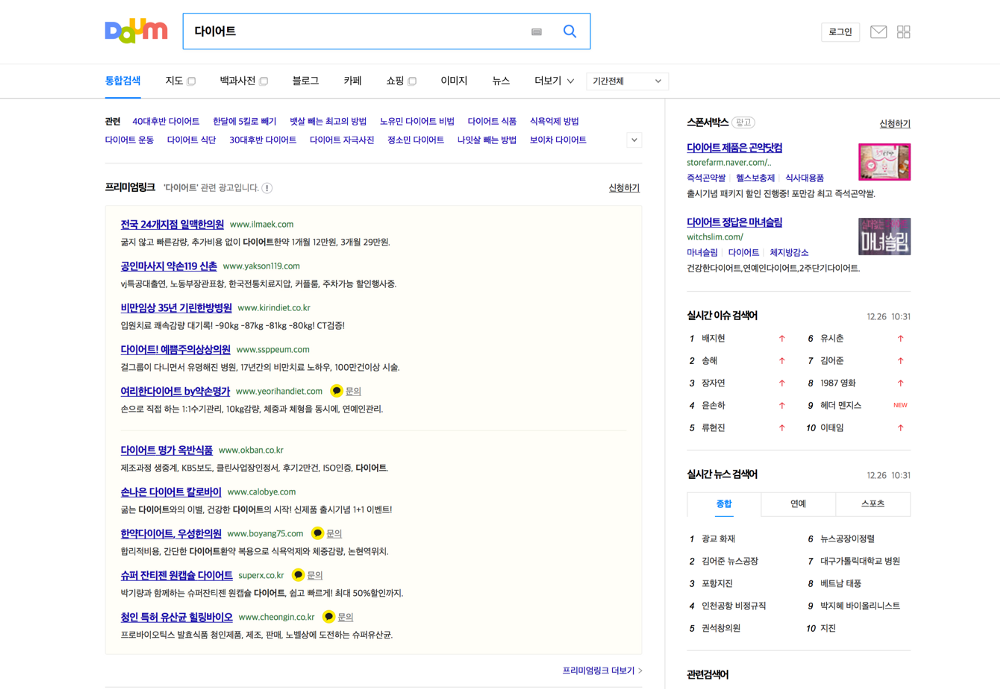The width and height of the screenshot is (1000, 689).
Task: Click the Daum logo
Action: click(136, 31)
